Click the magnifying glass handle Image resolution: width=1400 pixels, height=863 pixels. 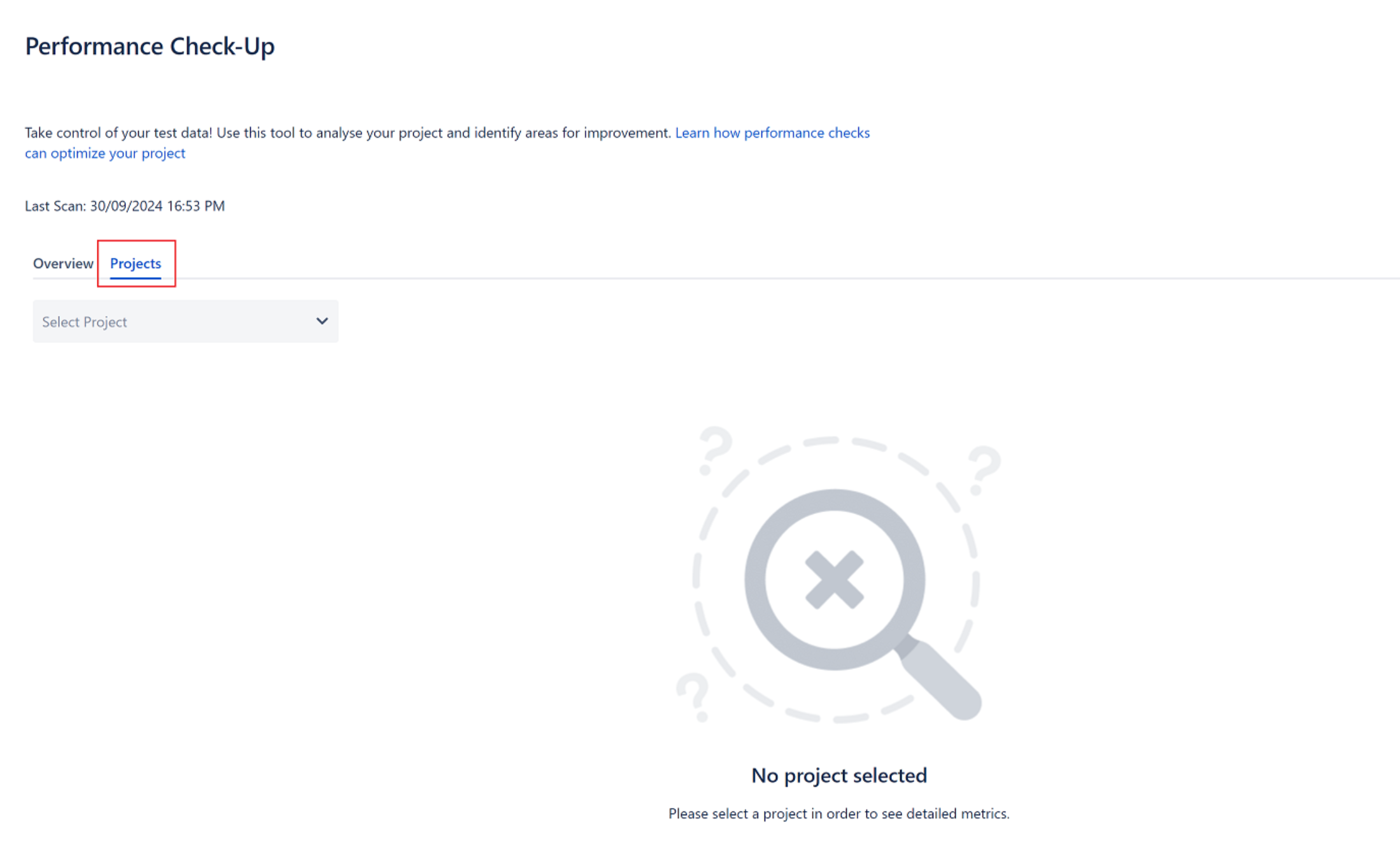click(x=940, y=677)
